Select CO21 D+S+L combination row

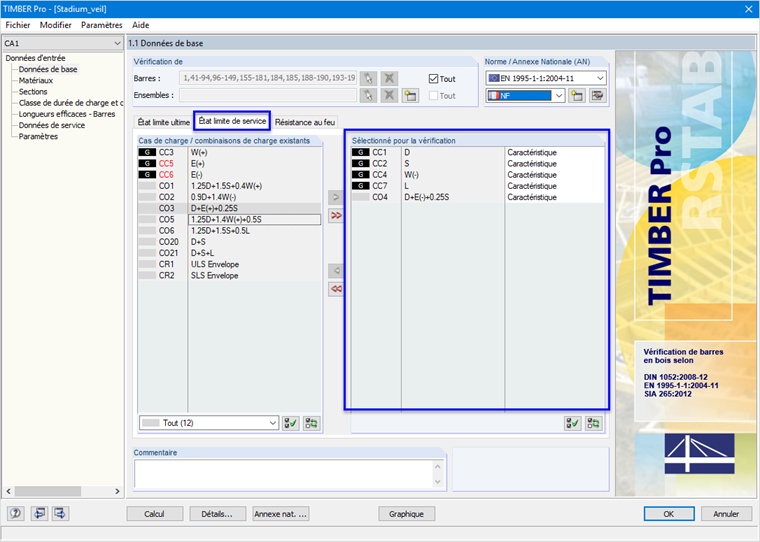[229, 253]
